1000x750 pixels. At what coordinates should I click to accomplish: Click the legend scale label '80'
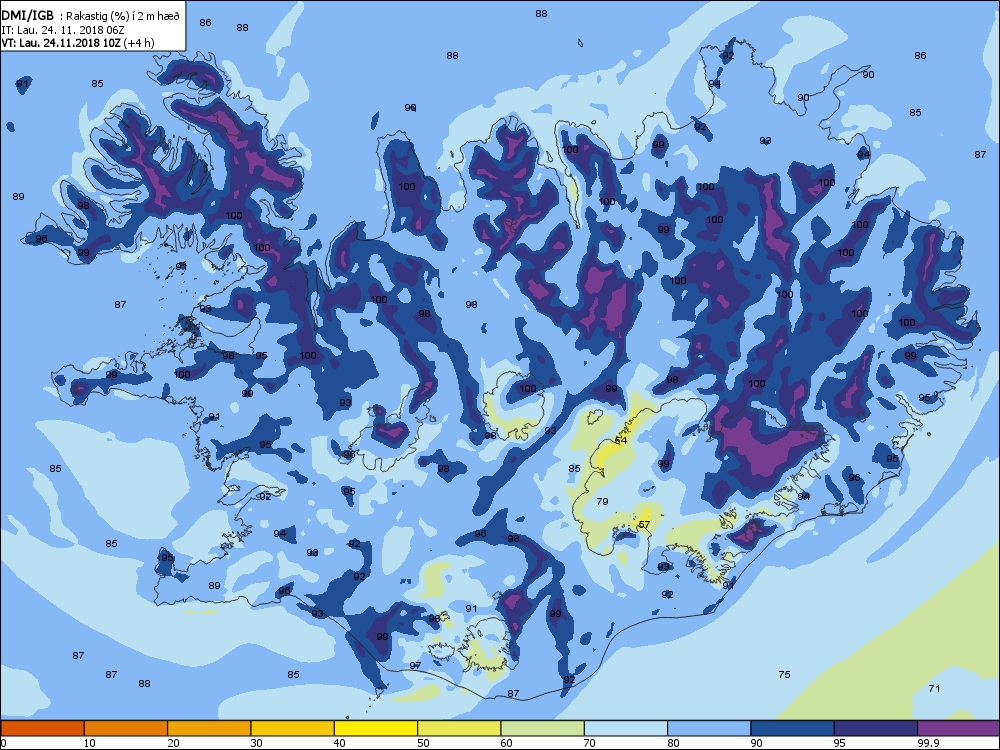pos(673,742)
